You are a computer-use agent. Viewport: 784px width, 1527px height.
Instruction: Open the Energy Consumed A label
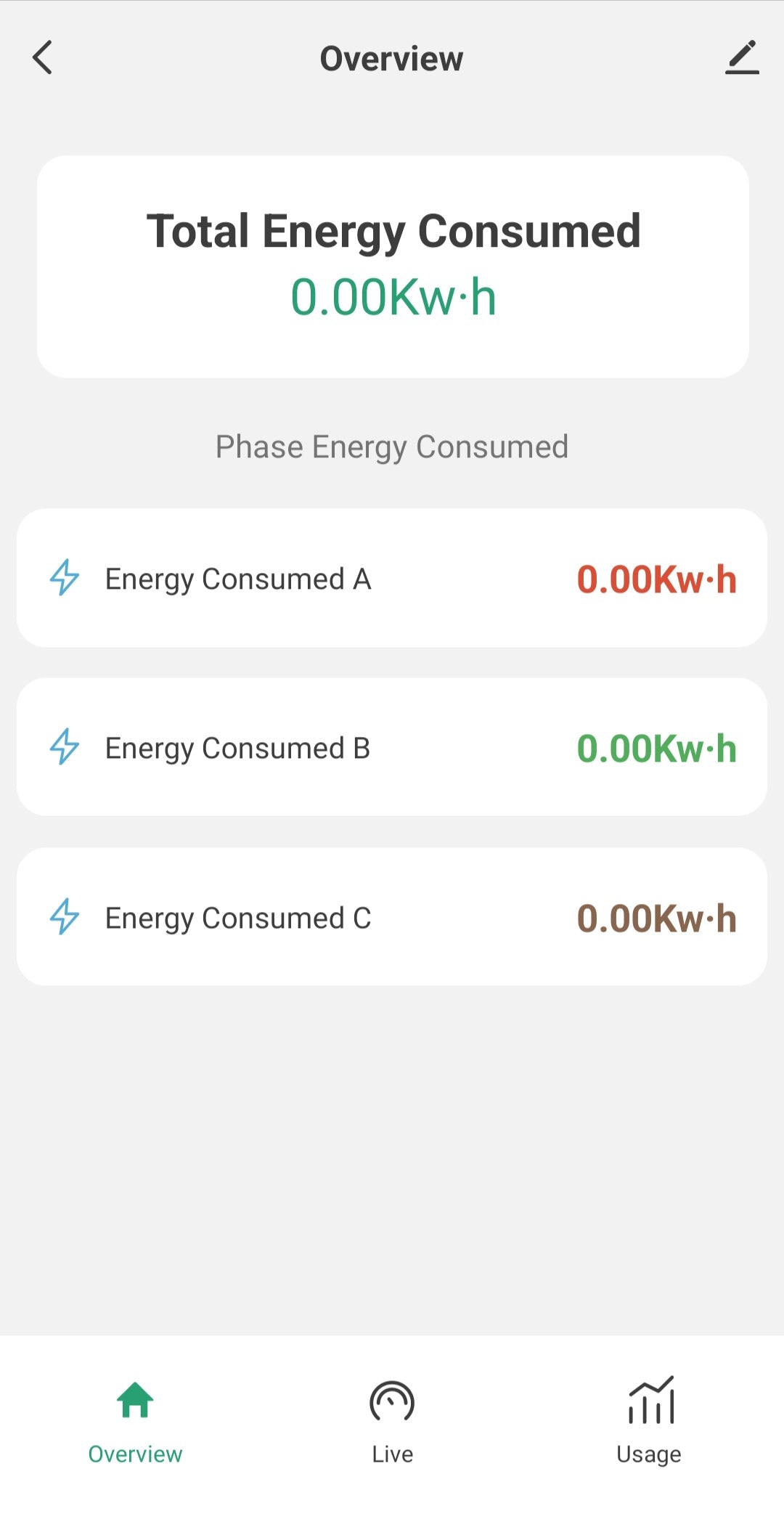point(238,579)
